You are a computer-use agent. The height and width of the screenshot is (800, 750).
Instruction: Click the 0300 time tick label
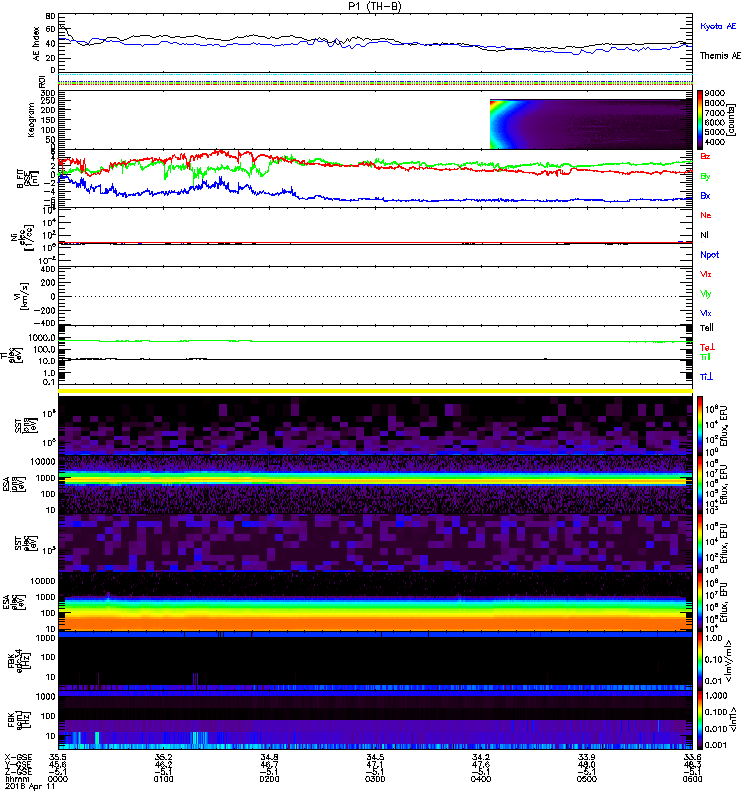click(x=375, y=779)
